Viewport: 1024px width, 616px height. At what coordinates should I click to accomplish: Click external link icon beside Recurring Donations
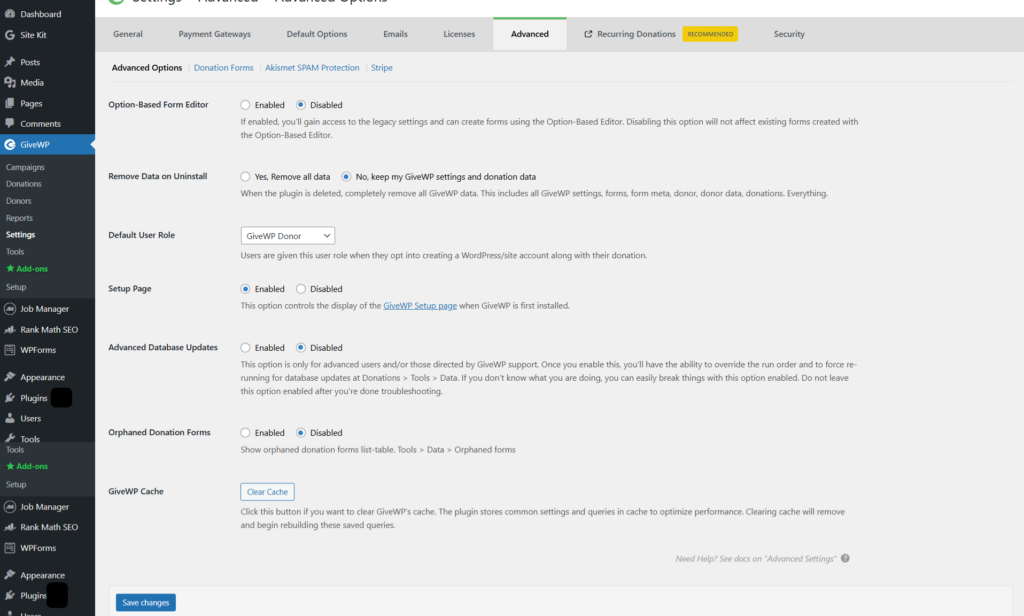[588, 34]
